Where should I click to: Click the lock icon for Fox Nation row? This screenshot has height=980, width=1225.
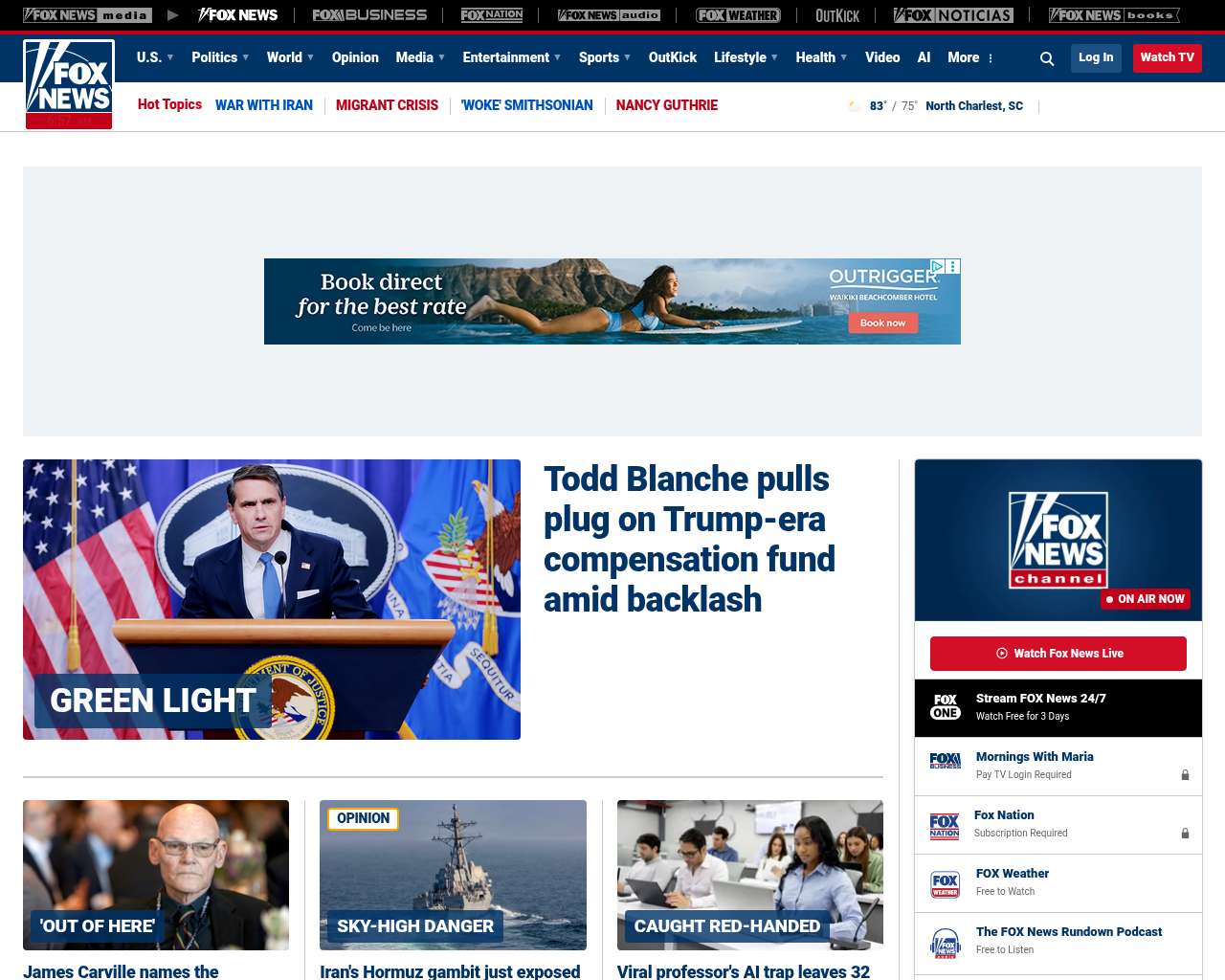(x=1185, y=834)
